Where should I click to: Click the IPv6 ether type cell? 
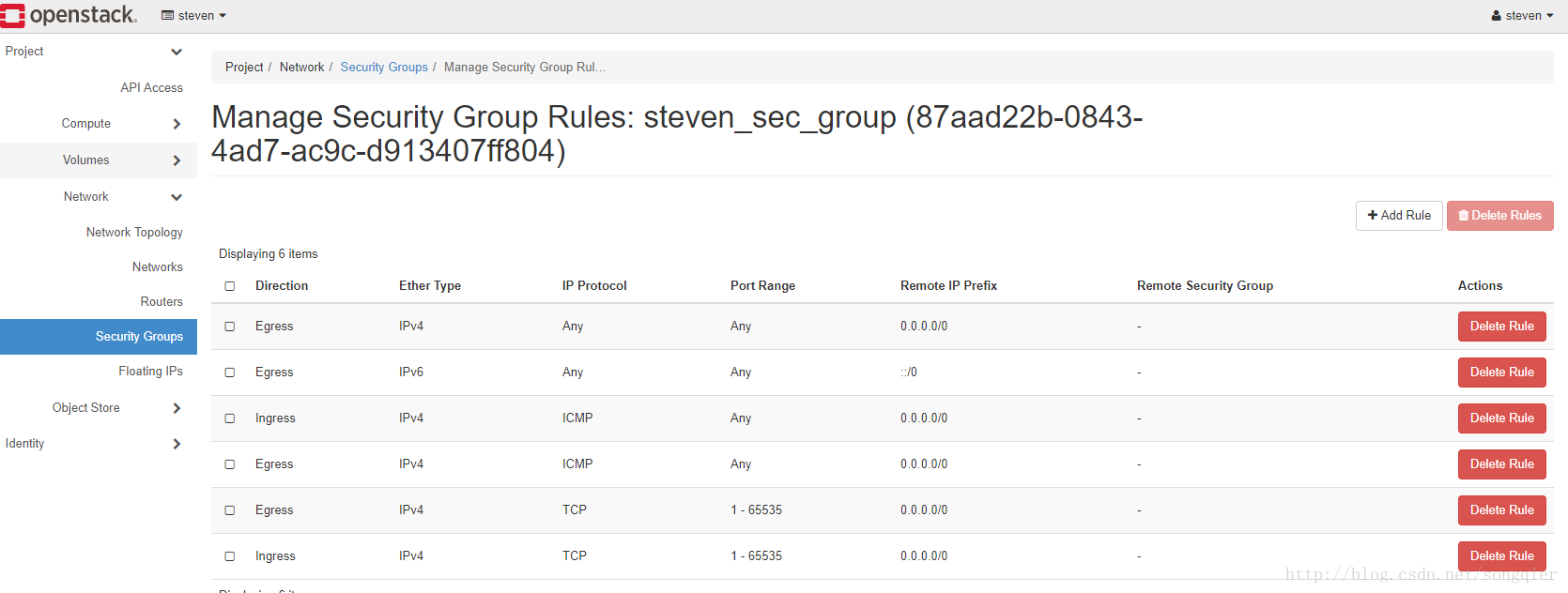pyautogui.click(x=411, y=373)
